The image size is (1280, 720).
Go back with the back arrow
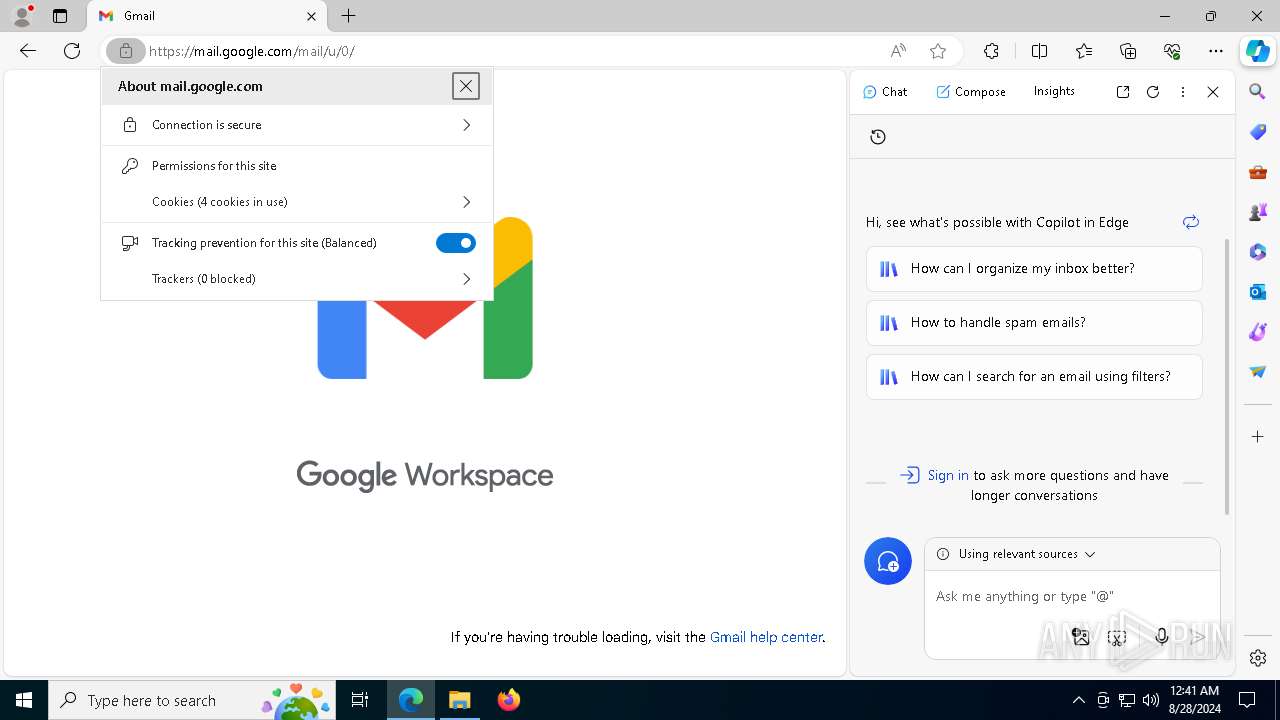[x=28, y=51]
